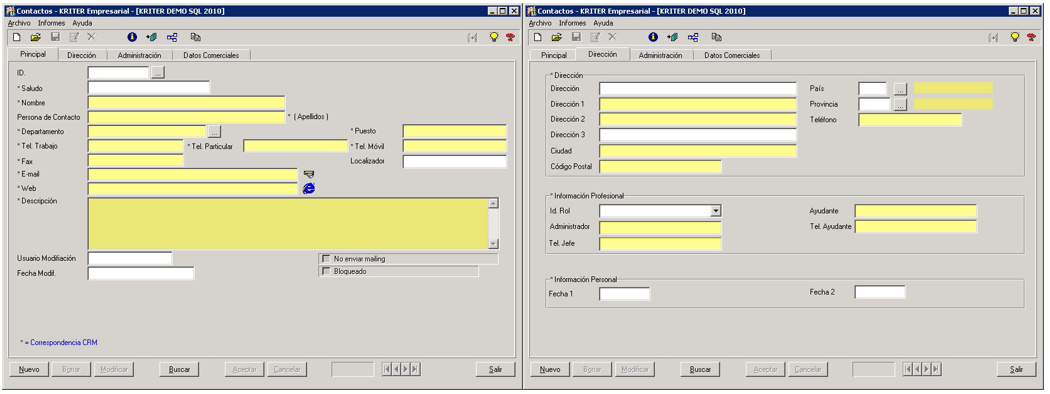Click New document icon in left window
The image size is (1050, 394).
click(x=17, y=38)
